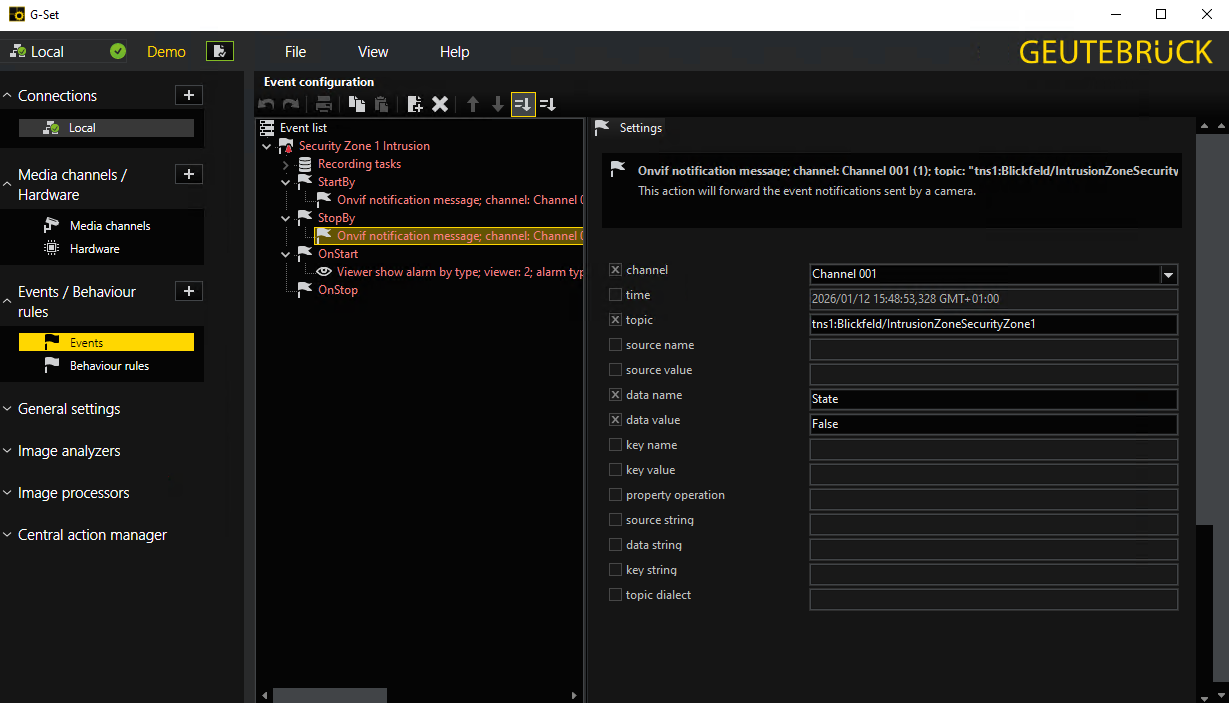This screenshot has height=703, width=1229.
Task: Click the delete X icon in toolbar
Action: click(439, 104)
